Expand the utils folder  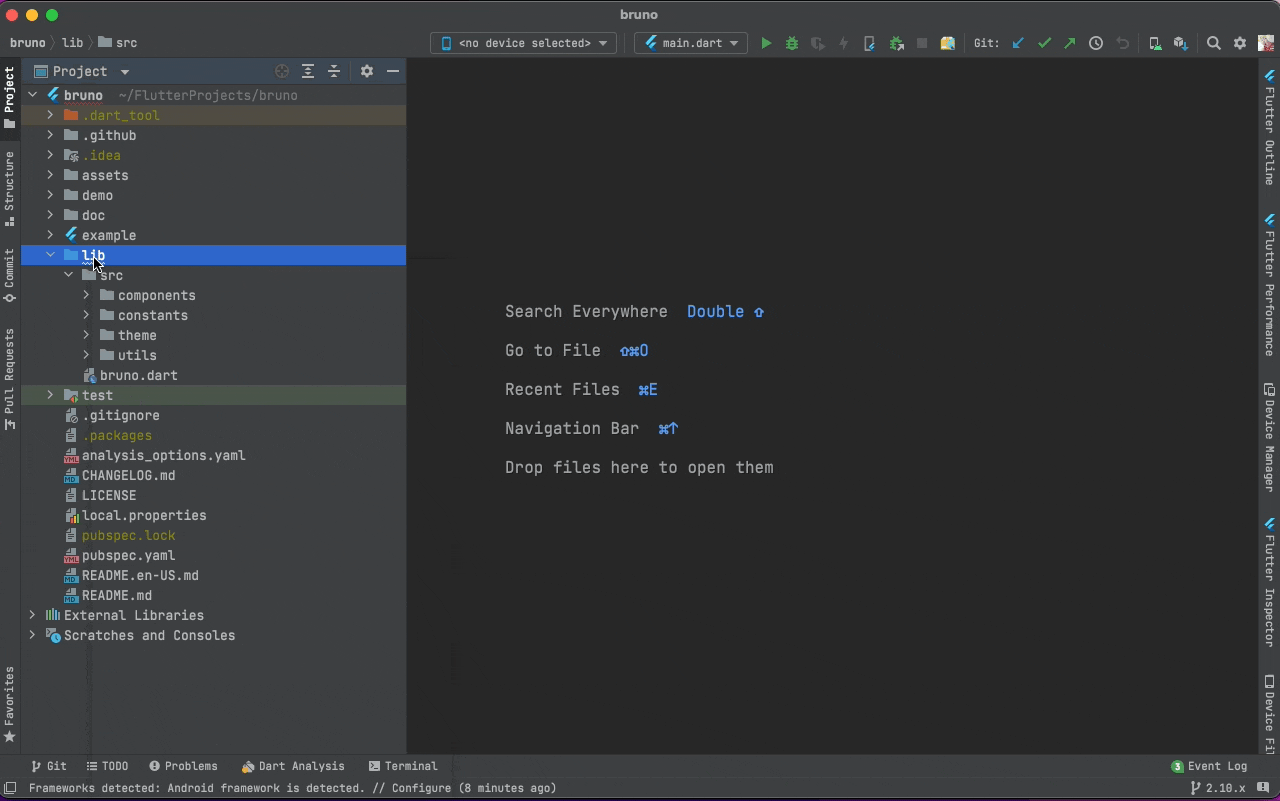[86, 355]
